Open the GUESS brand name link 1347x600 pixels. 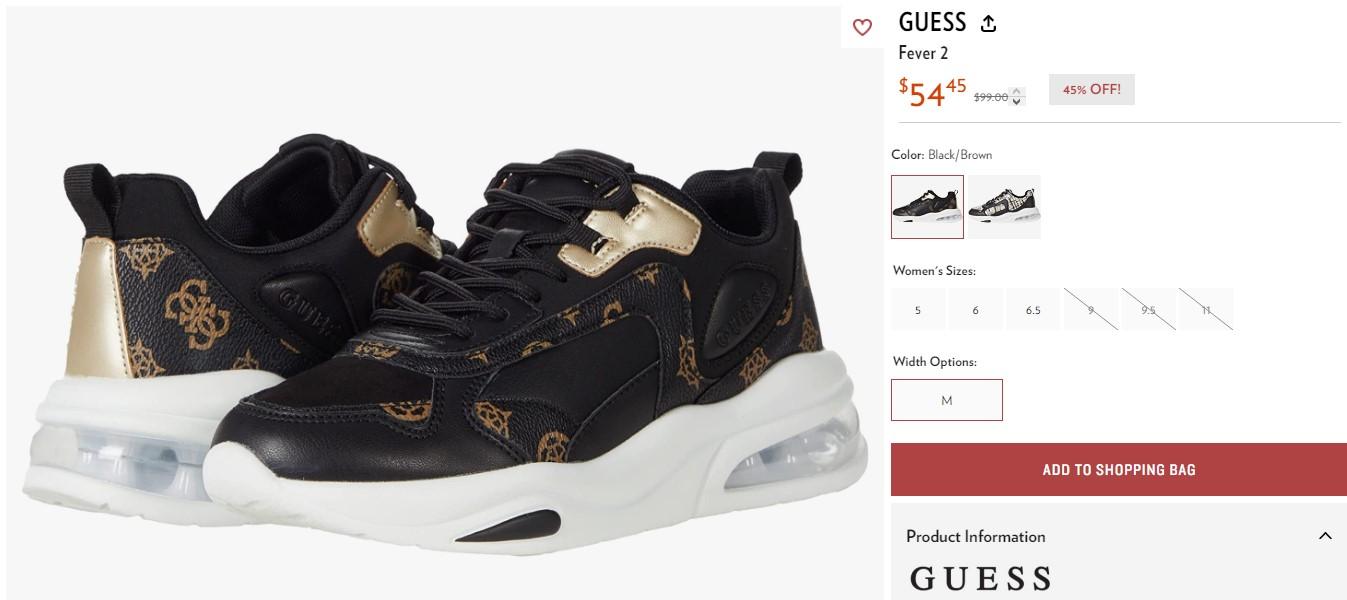tap(932, 22)
